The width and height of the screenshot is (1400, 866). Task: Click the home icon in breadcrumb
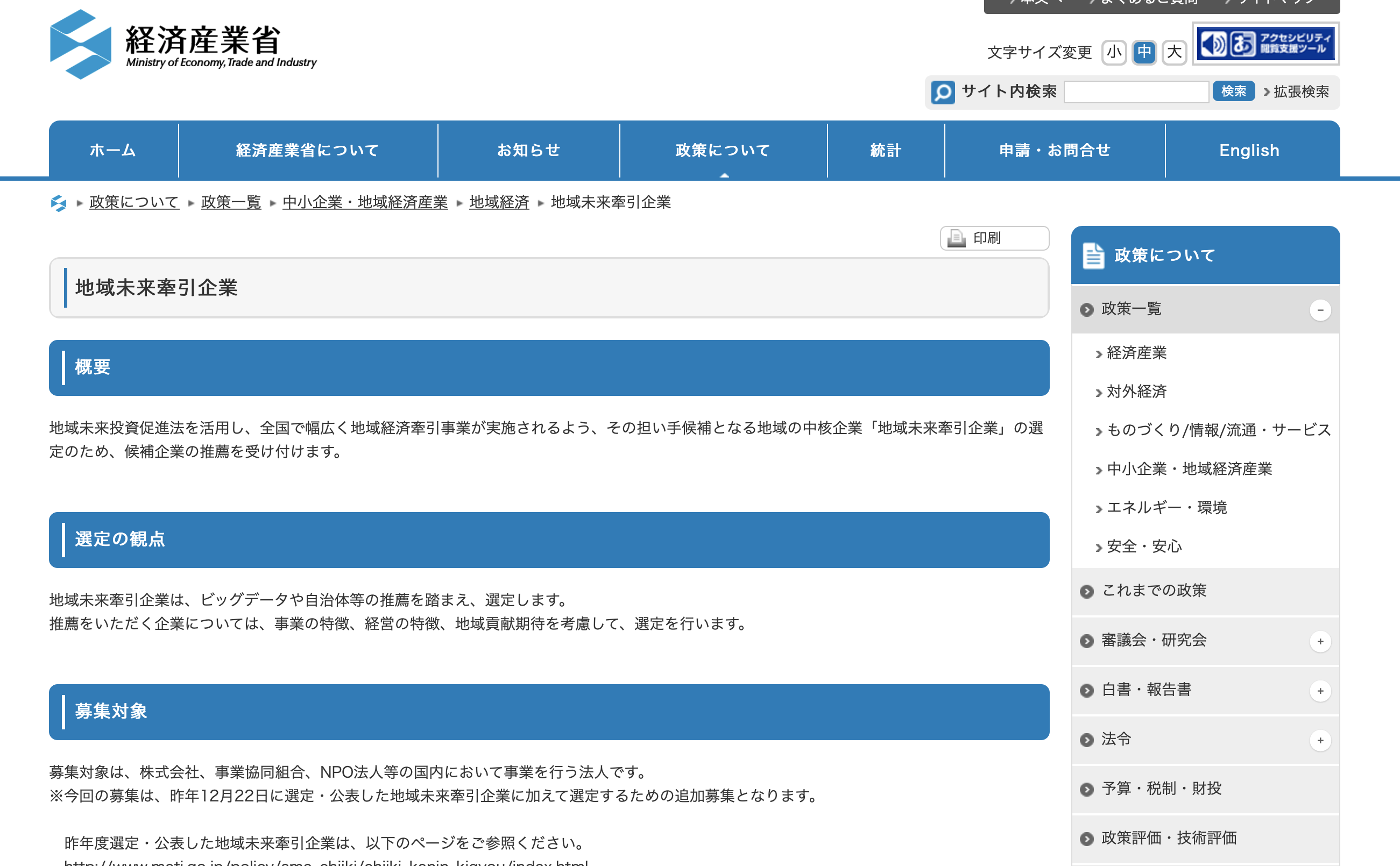[59, 203]
